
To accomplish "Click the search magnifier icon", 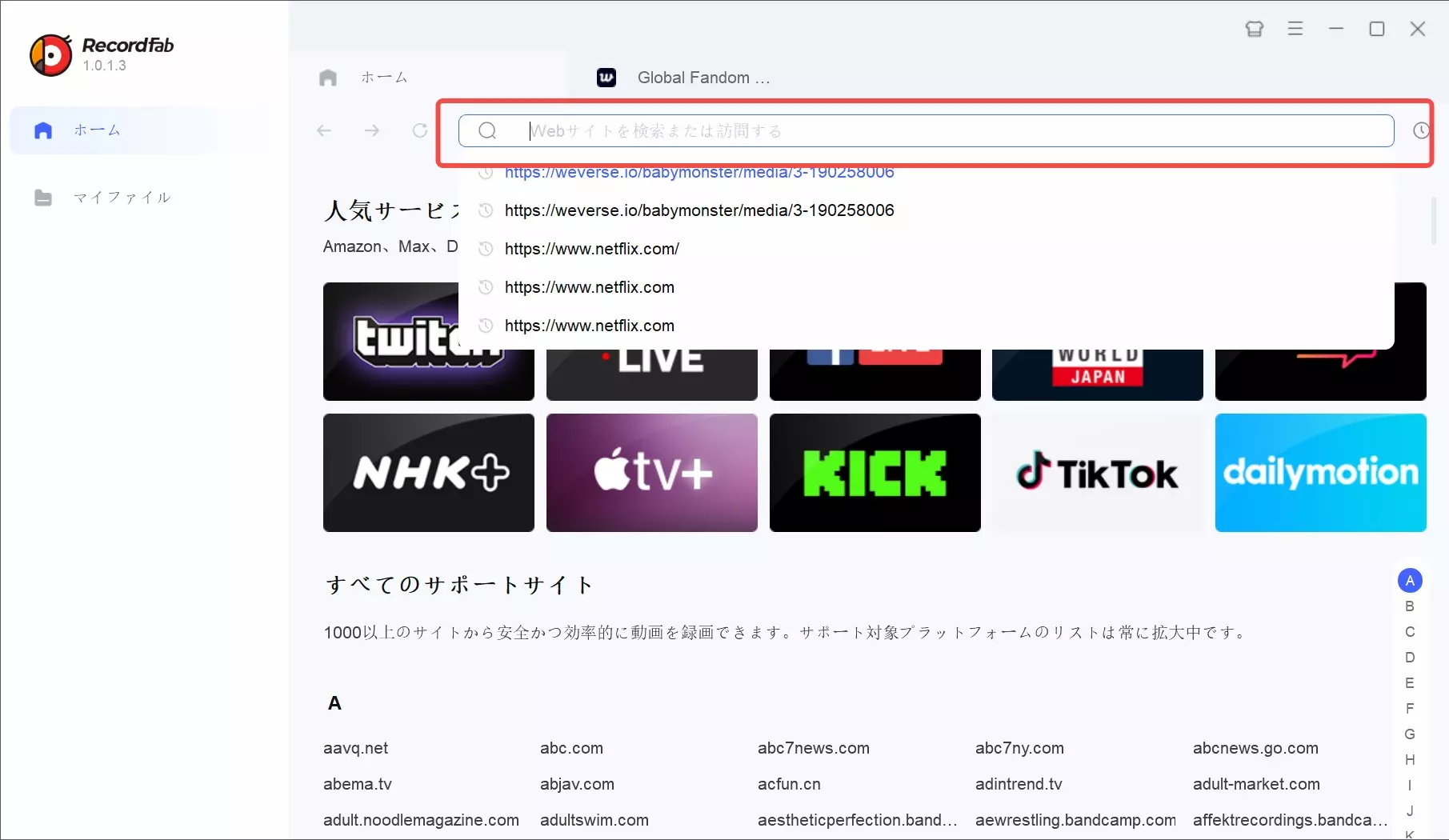I will coord(487,130).
